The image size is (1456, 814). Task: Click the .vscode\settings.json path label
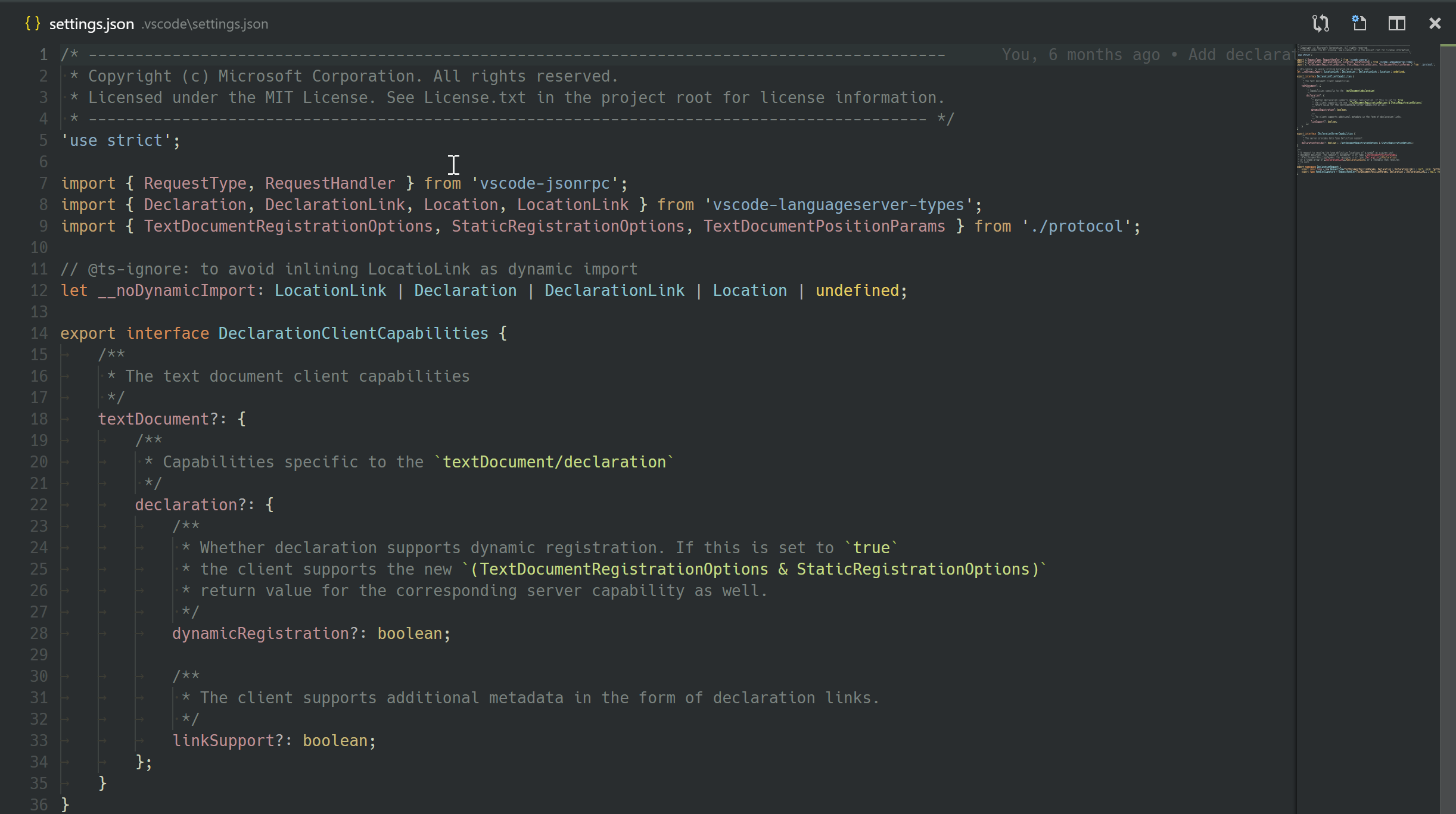[204, 24]
